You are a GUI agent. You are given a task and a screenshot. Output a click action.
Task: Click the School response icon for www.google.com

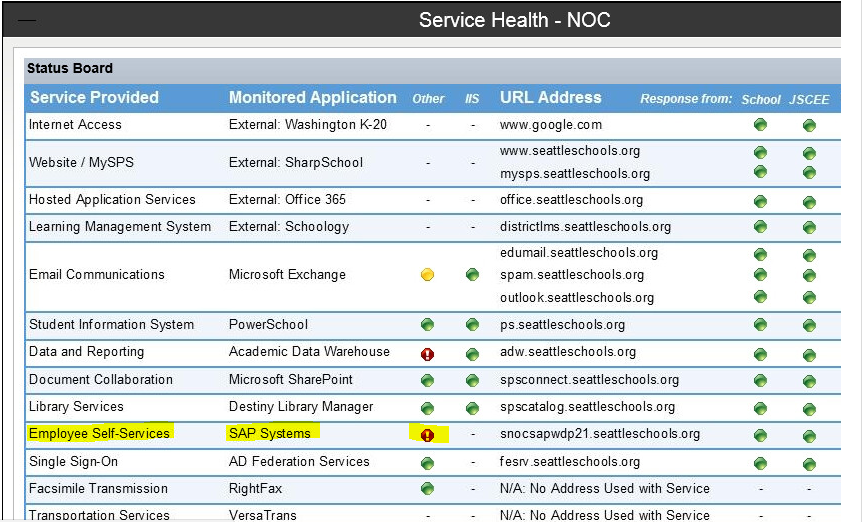(x=761, y=124)
